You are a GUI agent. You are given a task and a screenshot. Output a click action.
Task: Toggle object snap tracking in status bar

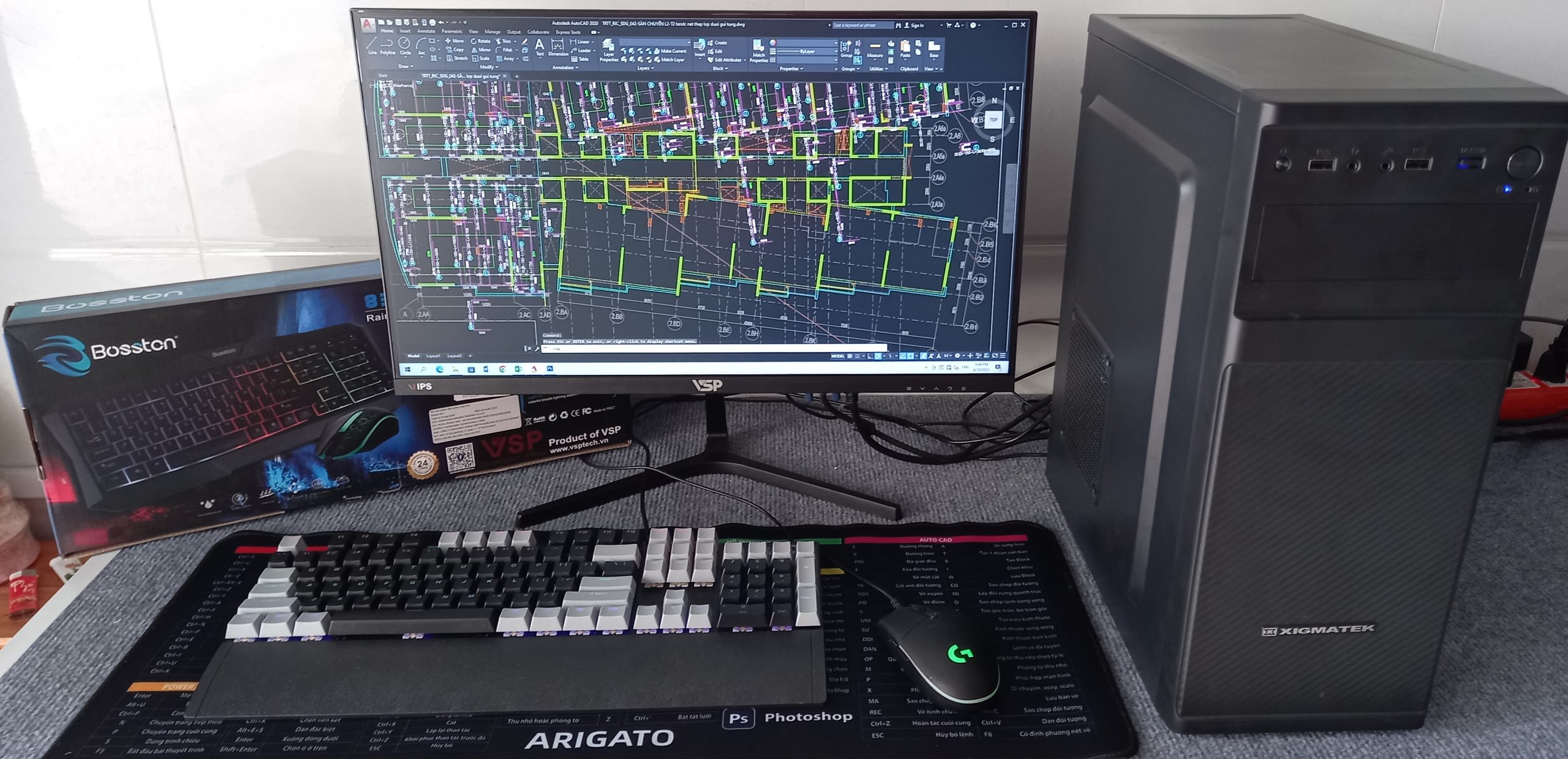902,356
